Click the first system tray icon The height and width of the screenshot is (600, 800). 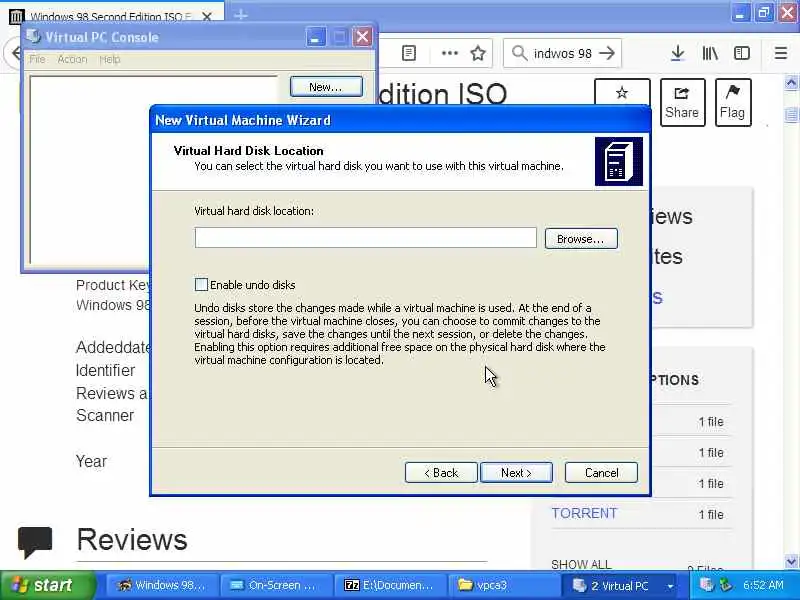pos(707,585)
